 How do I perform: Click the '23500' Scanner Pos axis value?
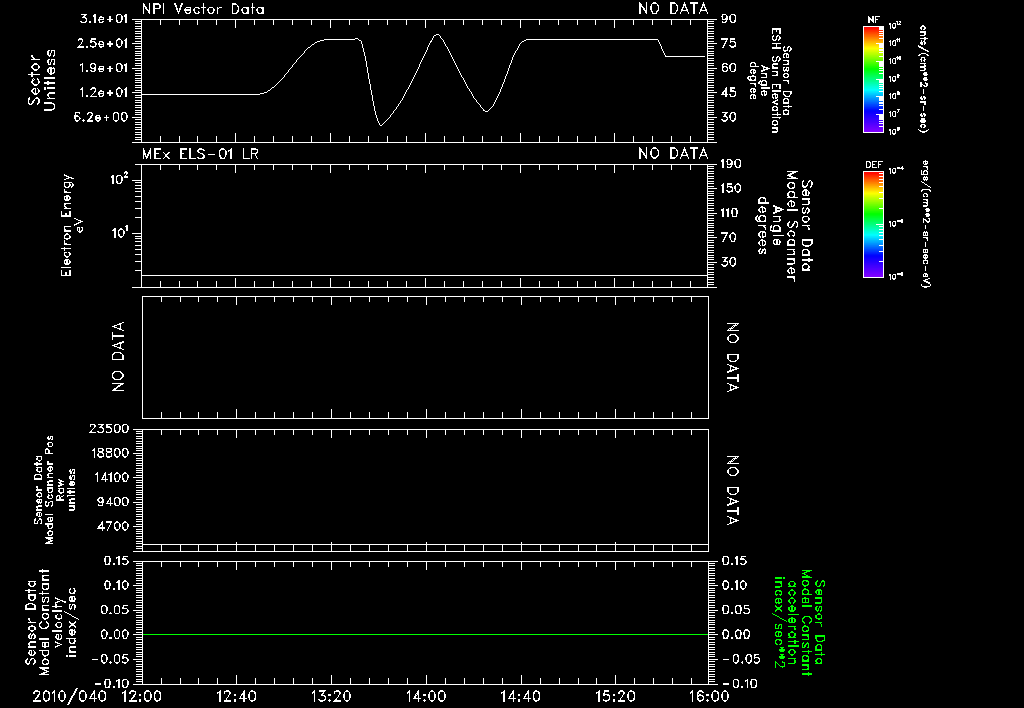coord(108,428)
